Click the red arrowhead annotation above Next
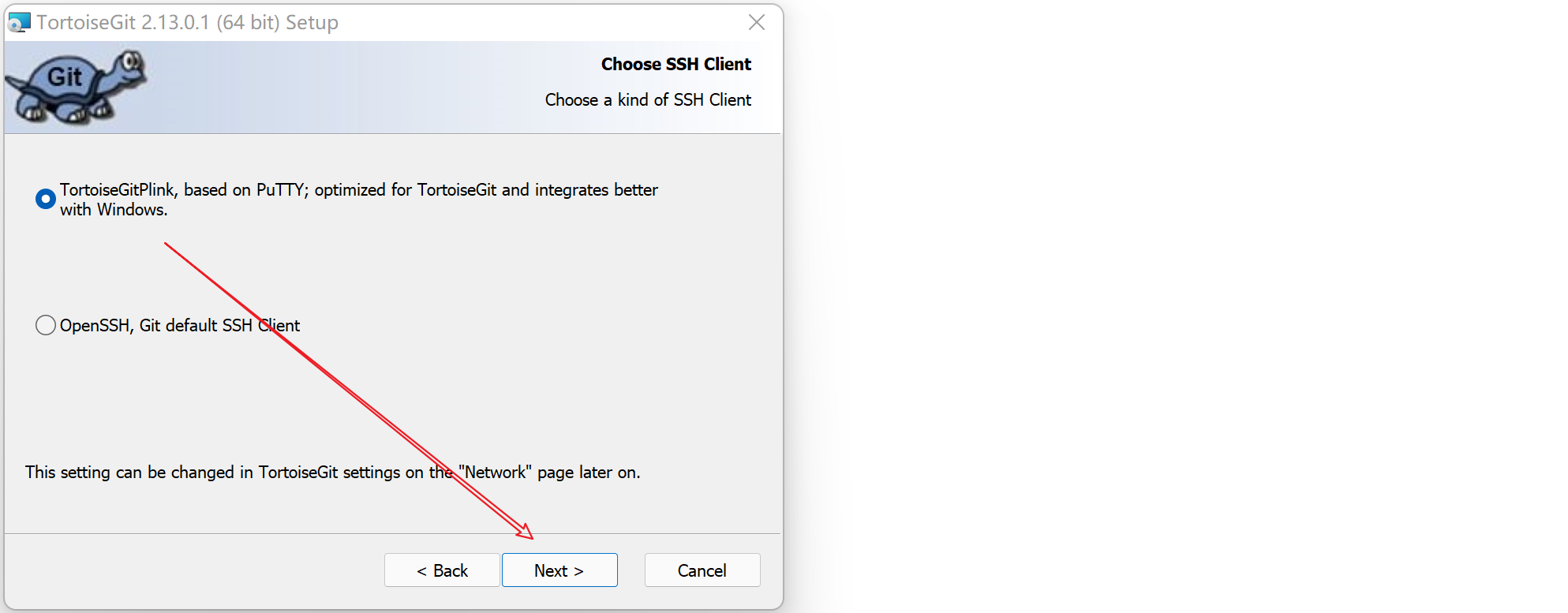 (526, 533)
